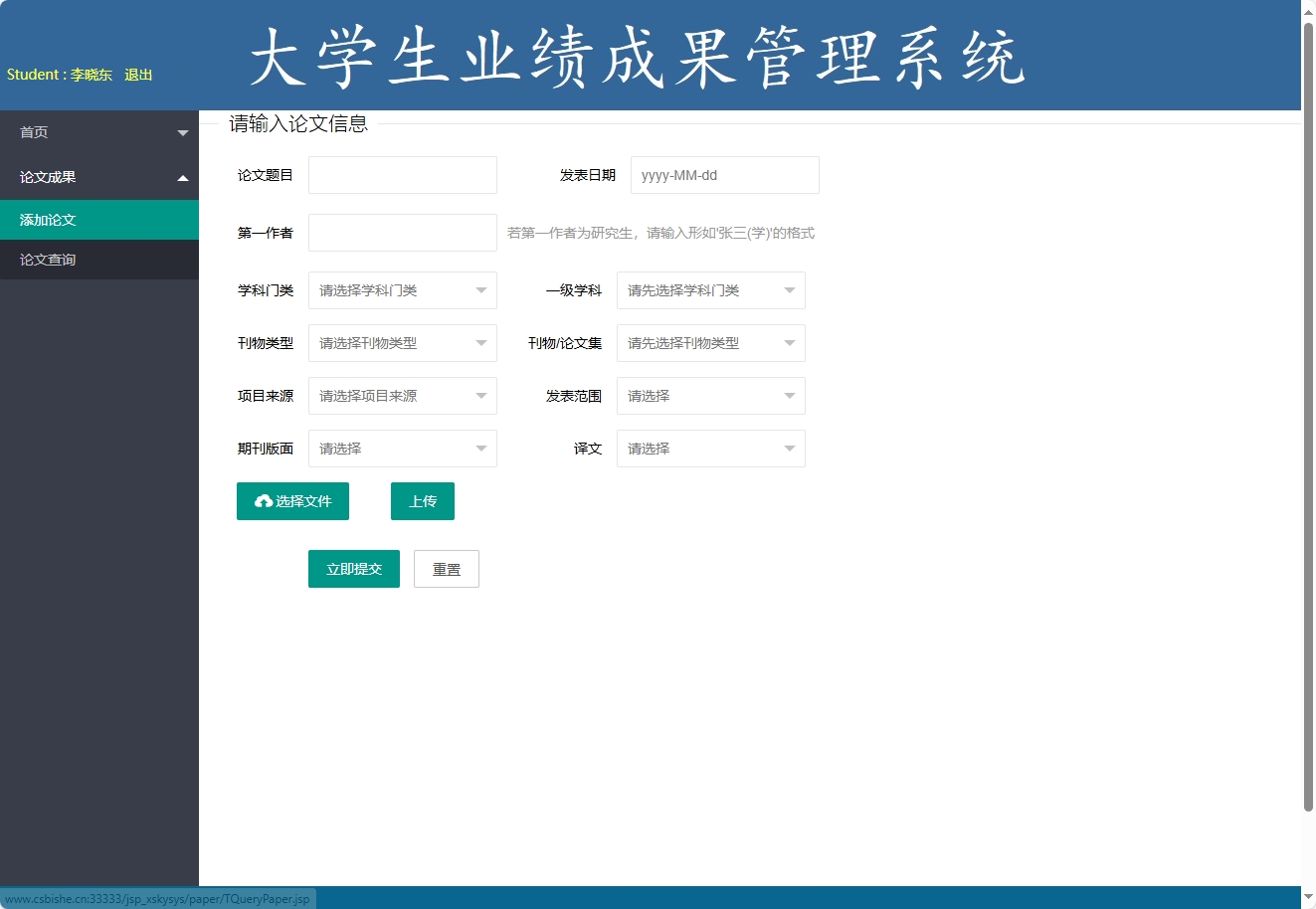Image resolution: width=1316 pixels, height=909 pixels.
Task: Open the 发表范围 dropdown
Action: click(710, 396)
